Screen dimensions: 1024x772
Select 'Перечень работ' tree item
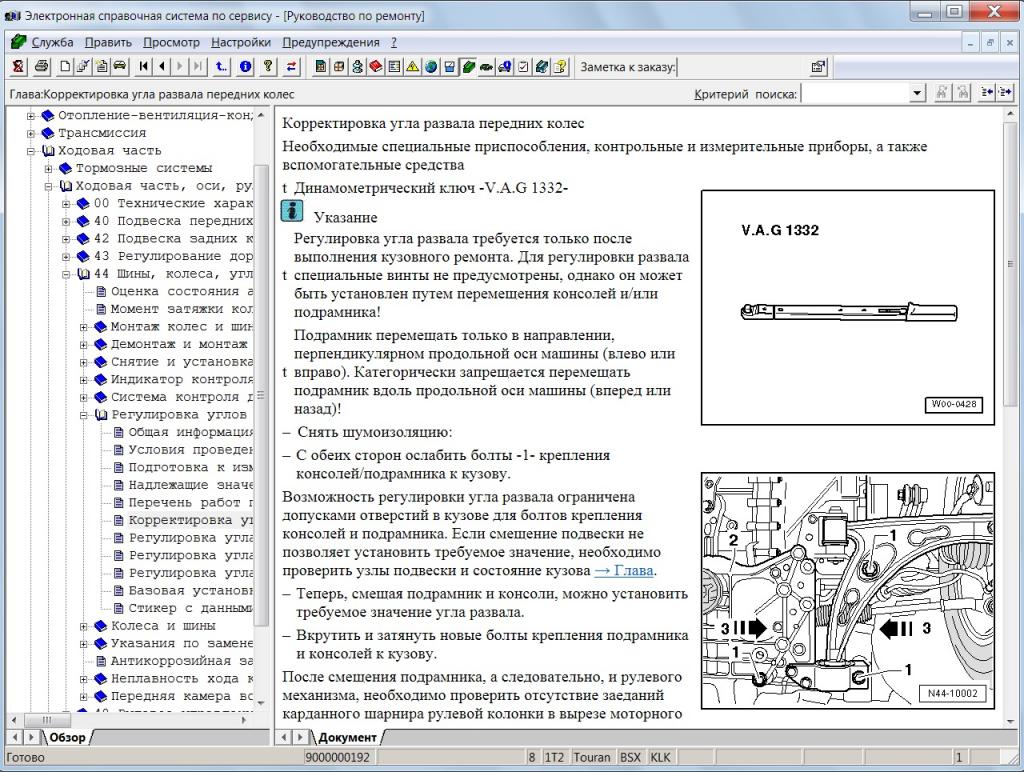(190, 503)
